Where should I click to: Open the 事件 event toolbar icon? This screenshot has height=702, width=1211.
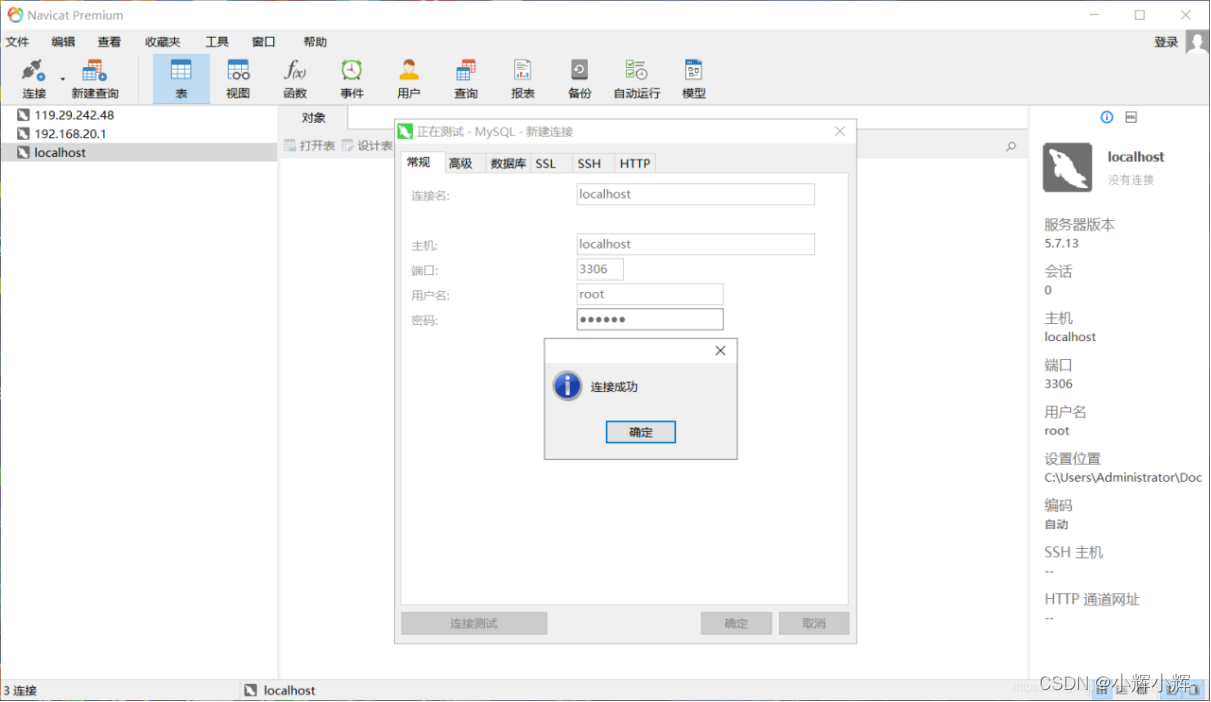click(352, 78)
